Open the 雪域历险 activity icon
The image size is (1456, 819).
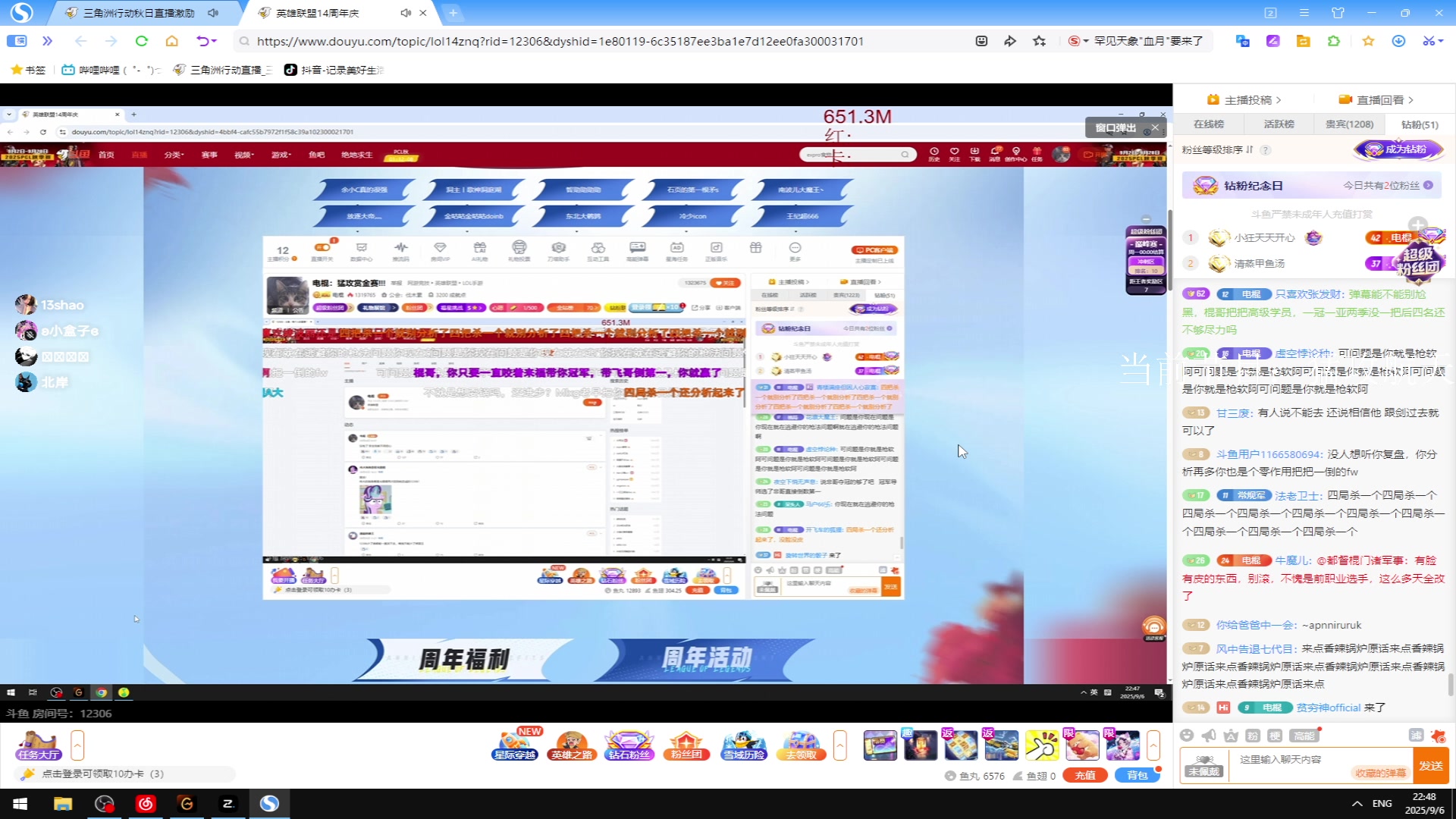(744, 745)
